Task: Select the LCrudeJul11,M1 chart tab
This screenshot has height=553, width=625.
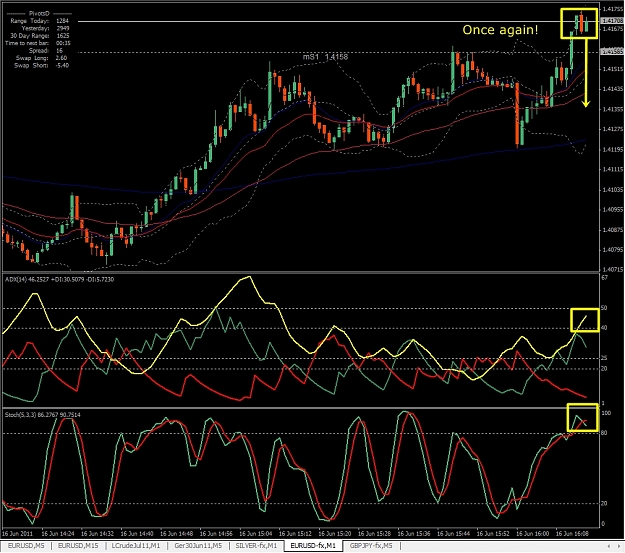Action: pos(136,545)
